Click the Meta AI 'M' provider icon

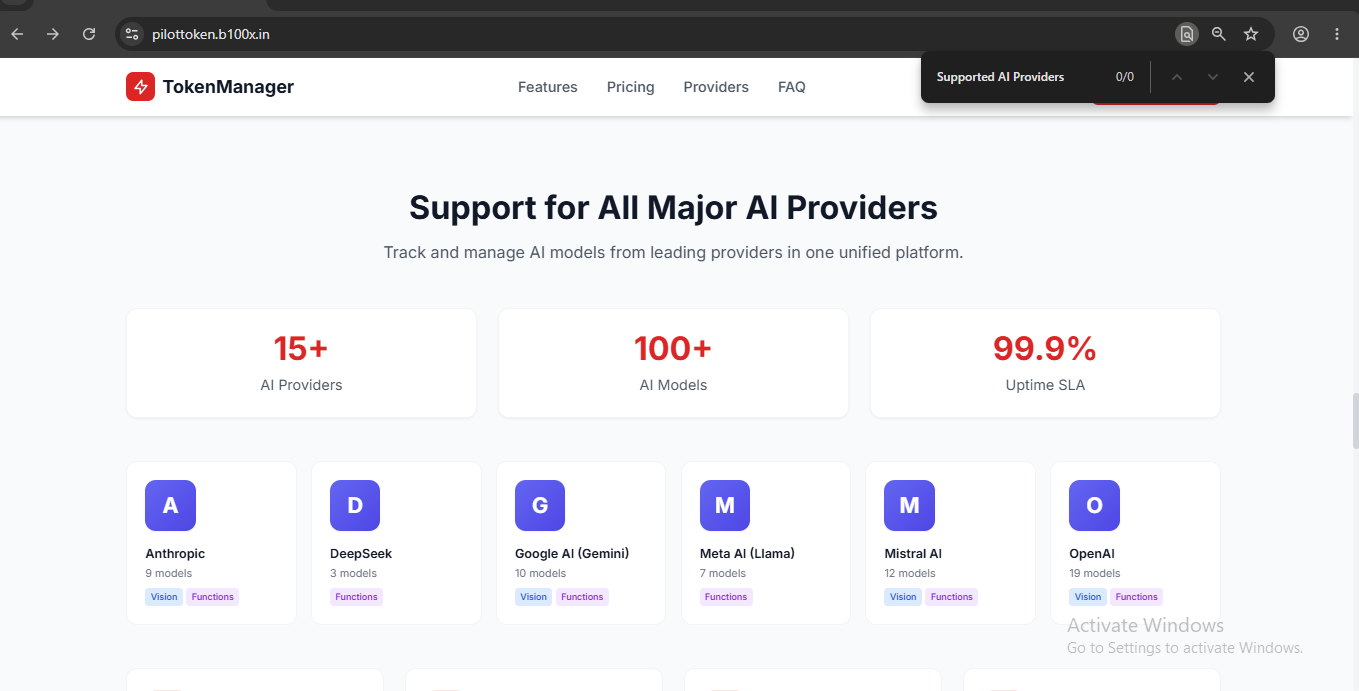tap(725, 505)
